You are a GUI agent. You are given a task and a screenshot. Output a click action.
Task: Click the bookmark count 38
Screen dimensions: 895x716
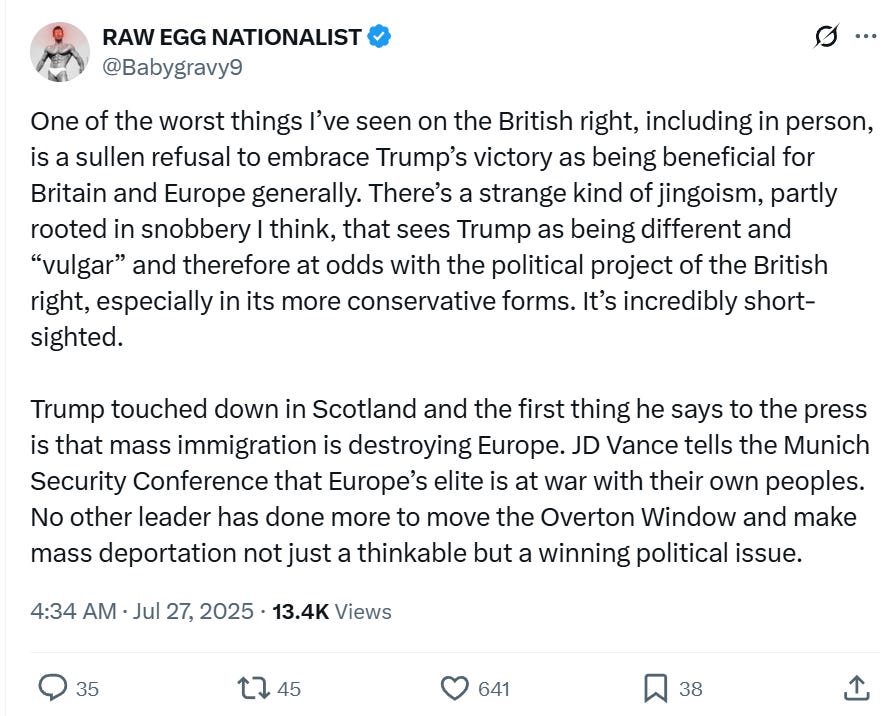[691, 689]
